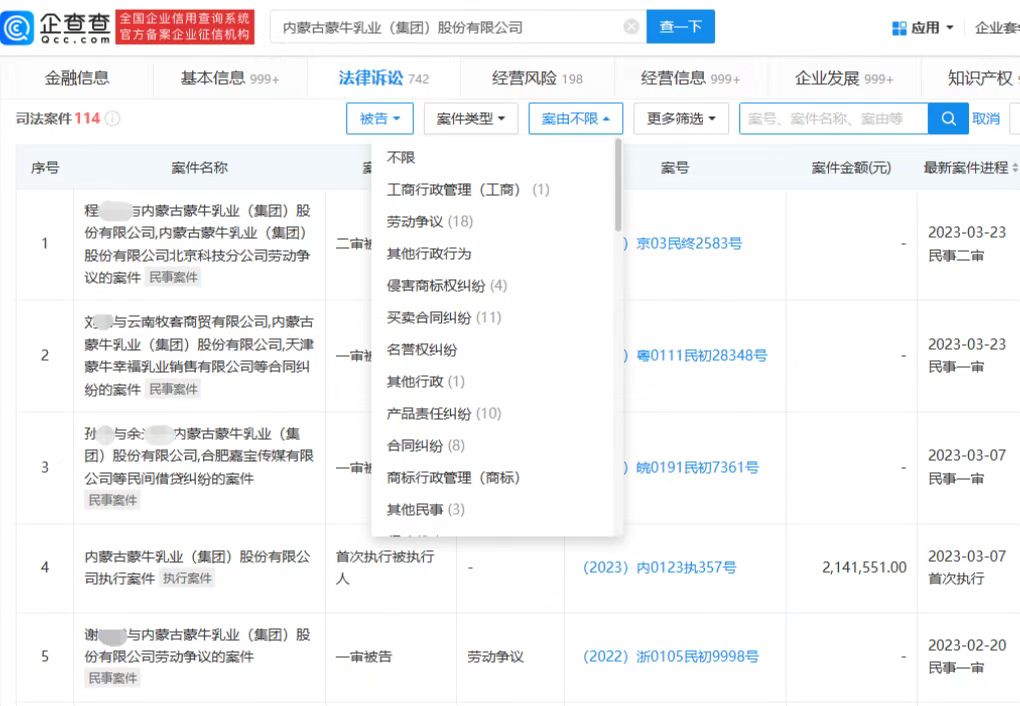Click the case number search field
Viewport: 1020px width, 706px height.
(x=833, y=118)
